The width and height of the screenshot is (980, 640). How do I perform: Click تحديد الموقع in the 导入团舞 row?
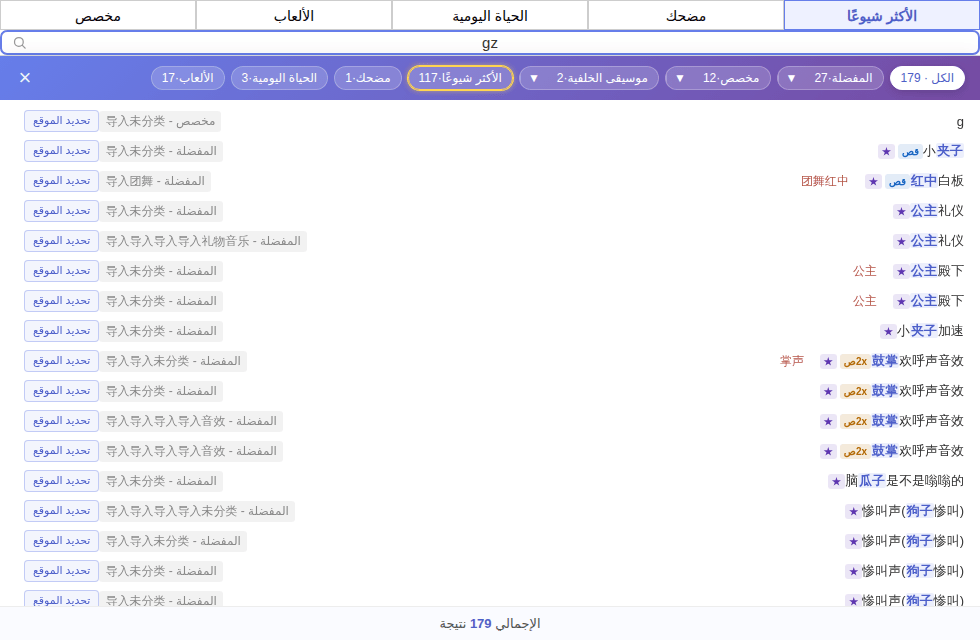[x=61, y=181]
